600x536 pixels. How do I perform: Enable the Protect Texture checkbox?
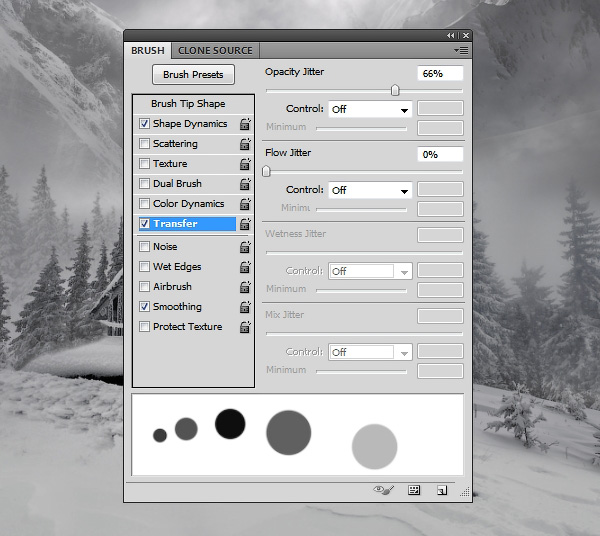pyautogui.click(x=144, y=326)
